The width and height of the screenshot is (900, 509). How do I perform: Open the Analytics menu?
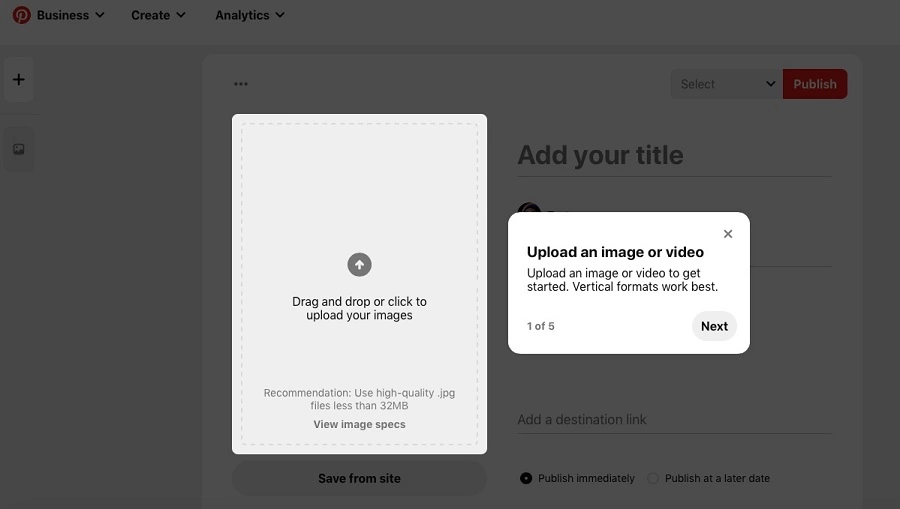click(x=250, y=15)
